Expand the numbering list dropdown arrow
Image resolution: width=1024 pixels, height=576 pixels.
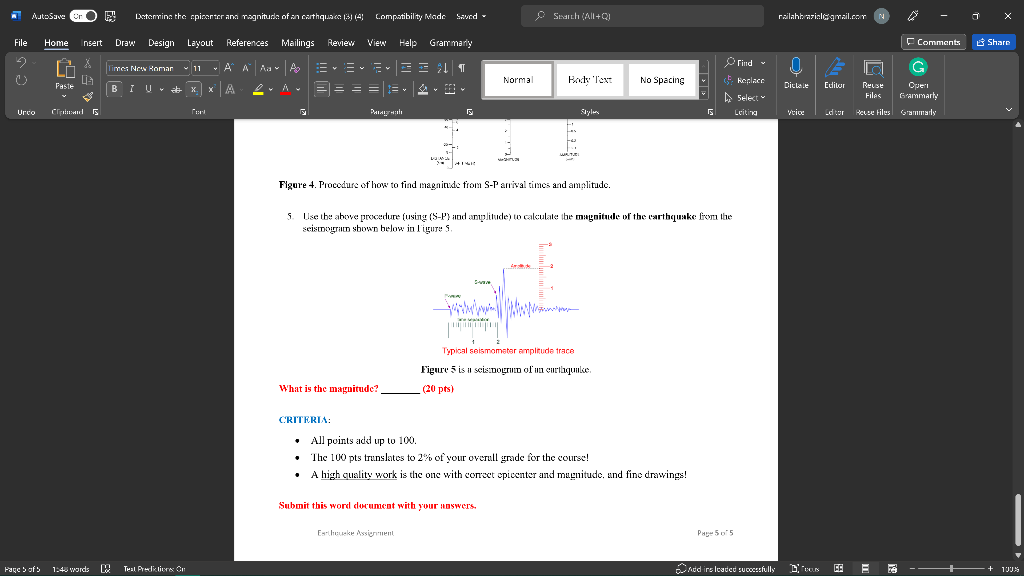(x=362, y=68)
